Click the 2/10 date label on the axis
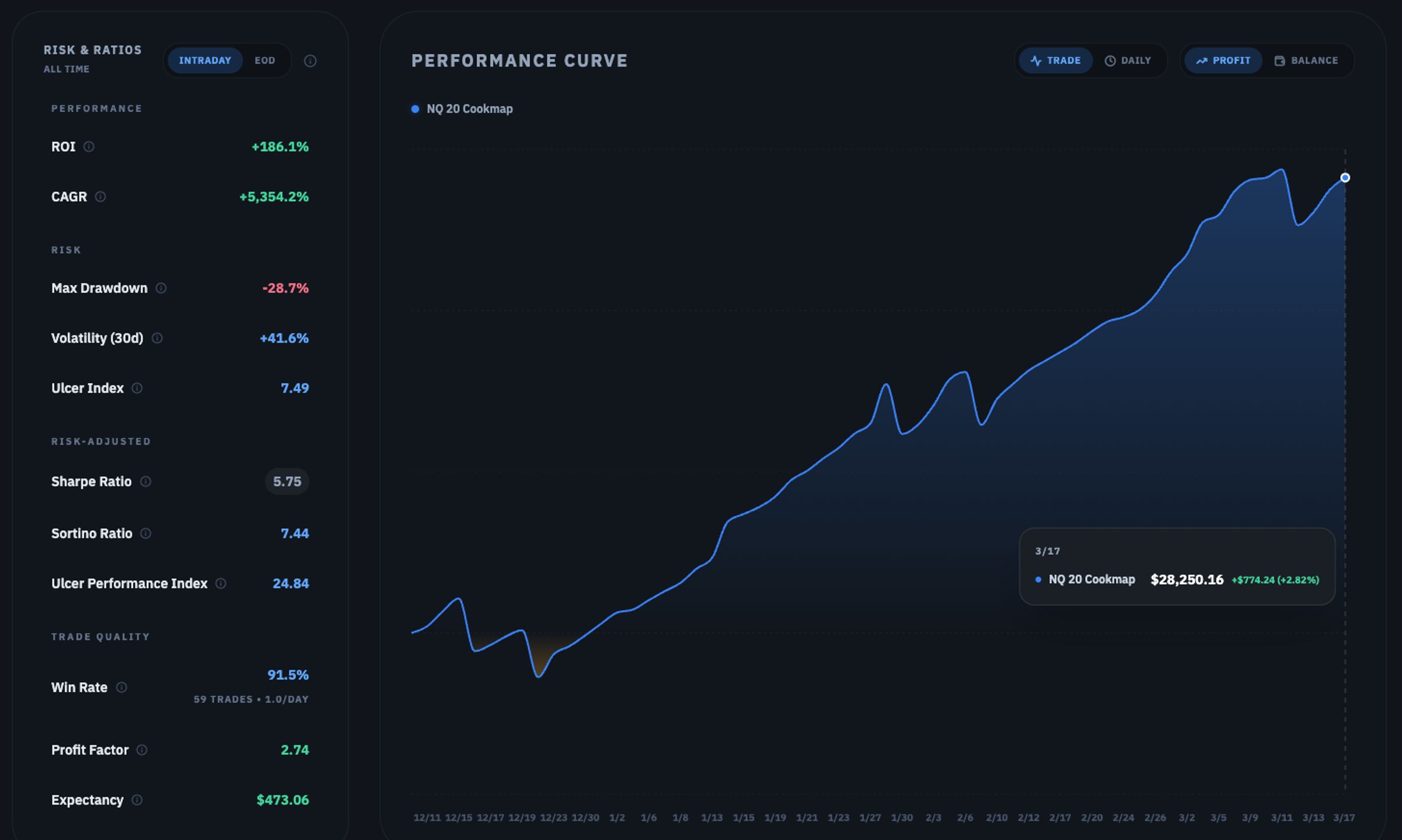 pyautogui.click(x=997, y=818)
